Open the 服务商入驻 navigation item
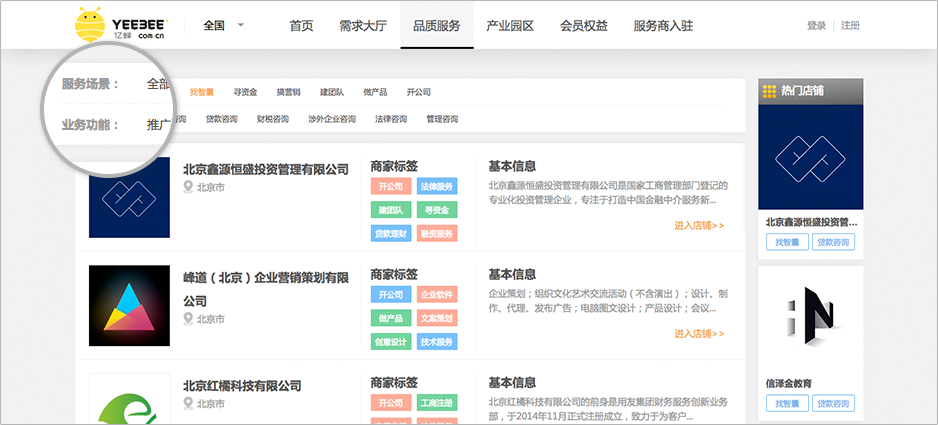Viewport: 938px width, 425px height. [663, 26]
